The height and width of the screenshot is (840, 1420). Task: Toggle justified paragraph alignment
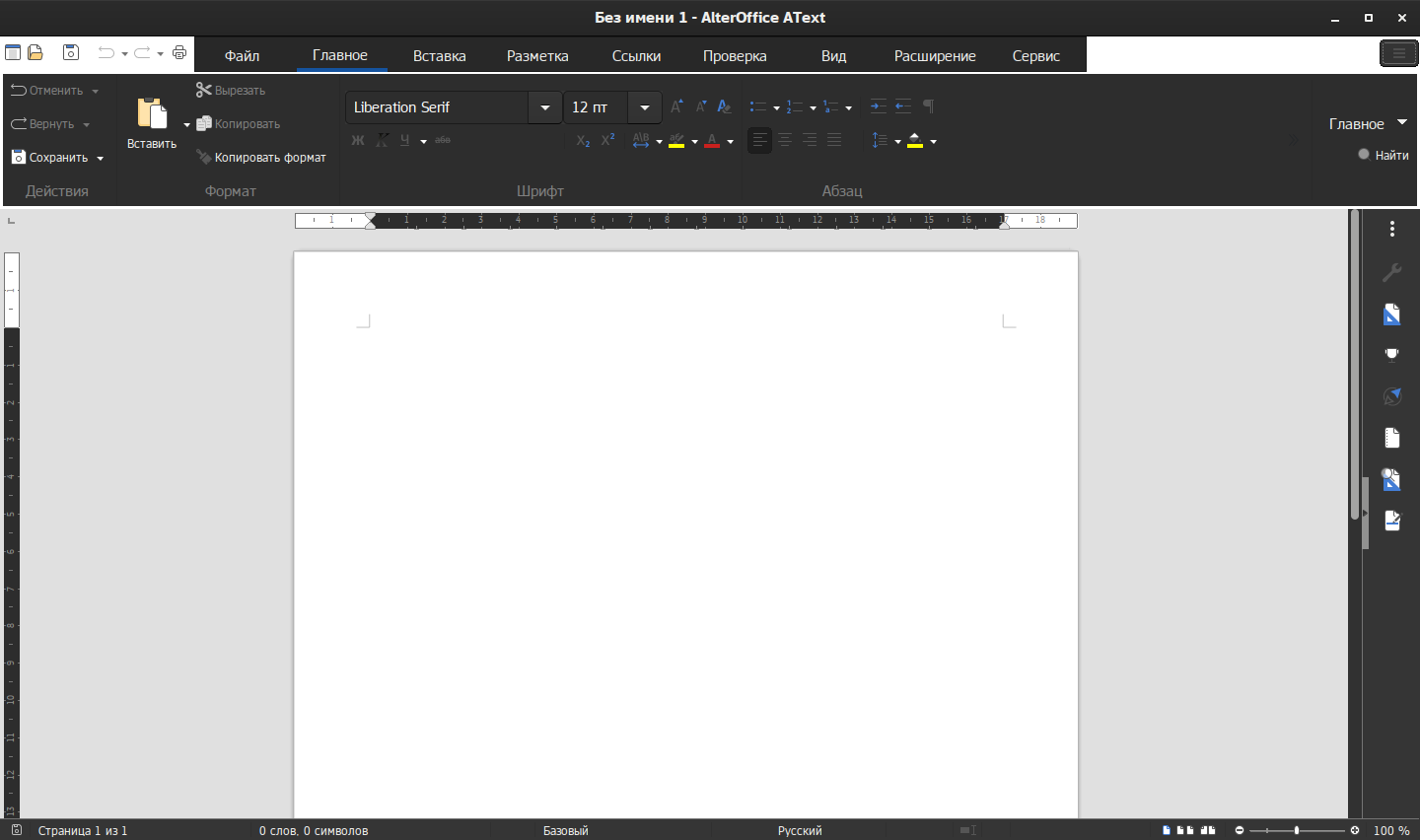pyautogui.click(x=834, y=141)
